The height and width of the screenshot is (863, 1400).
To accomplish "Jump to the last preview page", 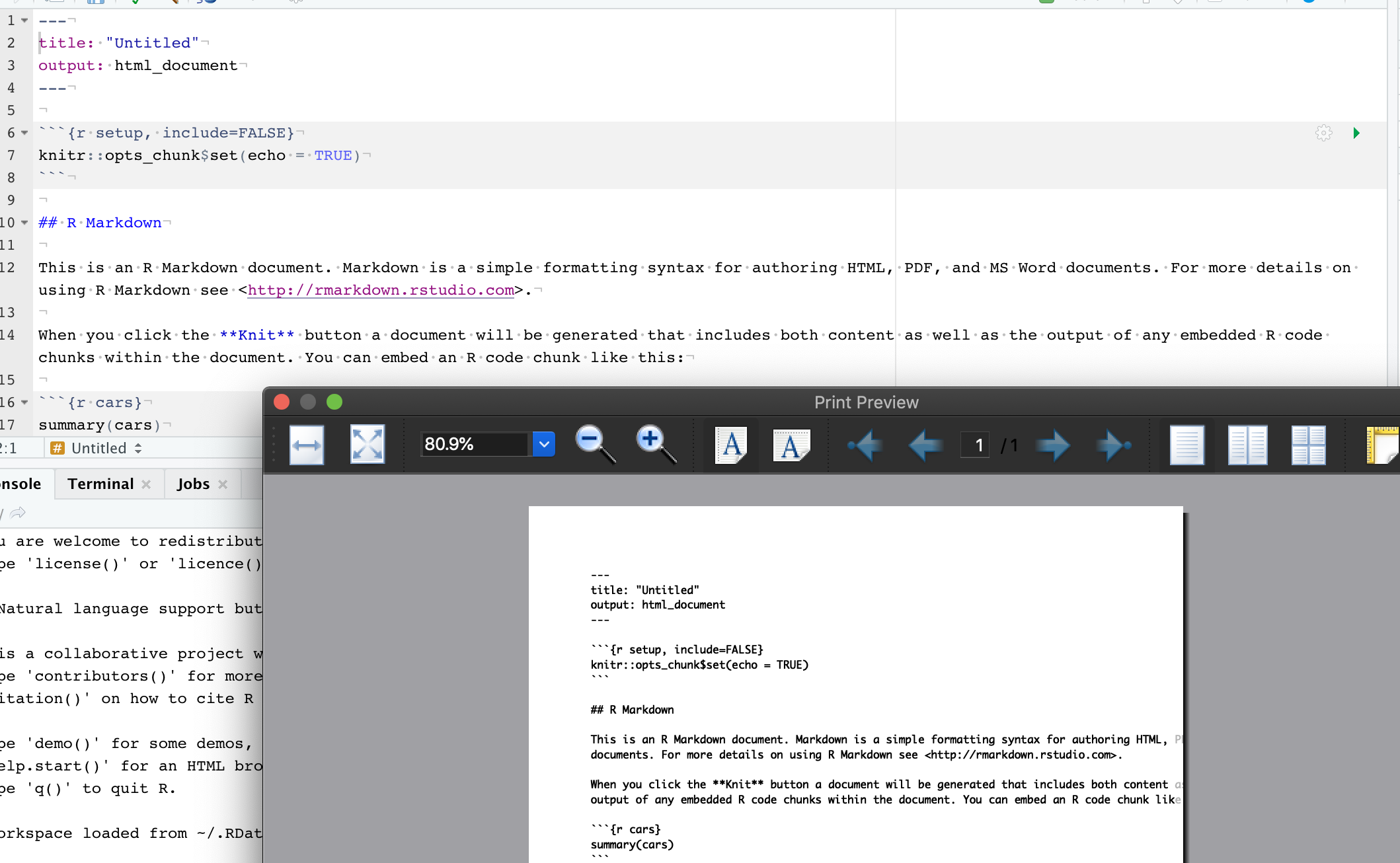I will (x=1112, y=445).
